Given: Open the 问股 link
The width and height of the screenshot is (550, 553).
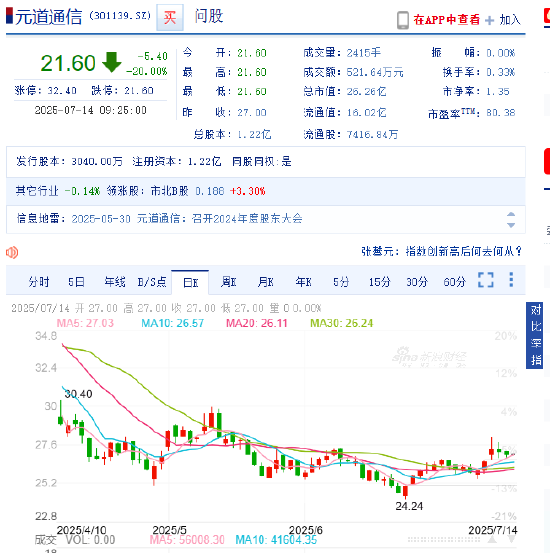Looking at the screenshot, I should (x=209, y=16).
